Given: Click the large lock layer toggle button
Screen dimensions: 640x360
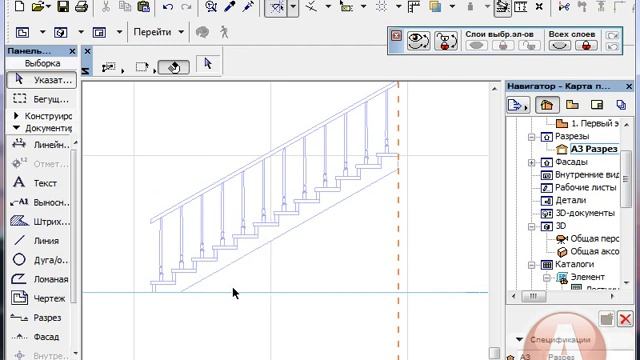Looking at the screenshot, I should [446, 41].
